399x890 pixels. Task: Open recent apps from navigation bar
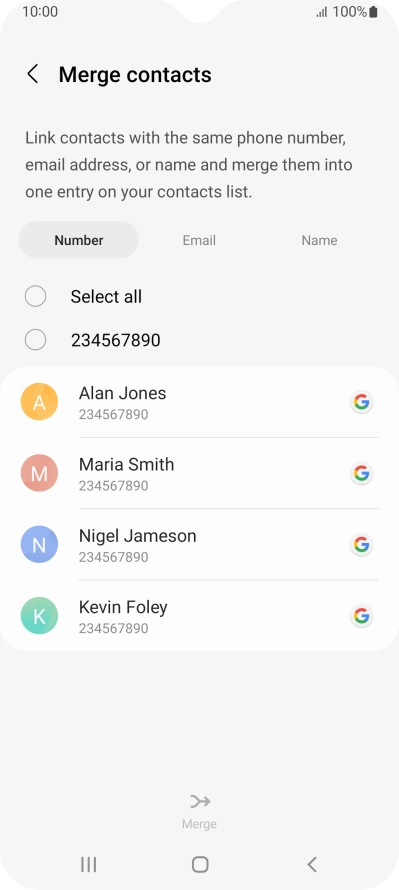[89, 864]
